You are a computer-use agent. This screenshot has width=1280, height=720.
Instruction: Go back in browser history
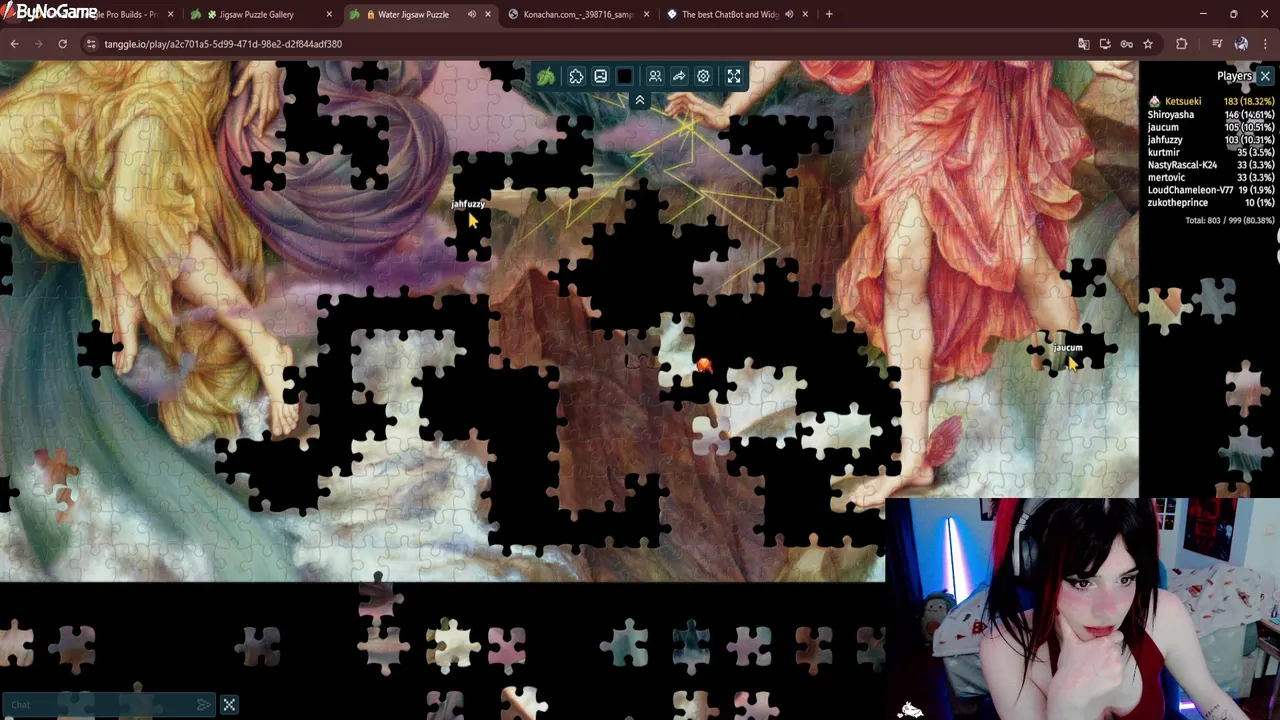pyautogui.click(x=14, y=44)
